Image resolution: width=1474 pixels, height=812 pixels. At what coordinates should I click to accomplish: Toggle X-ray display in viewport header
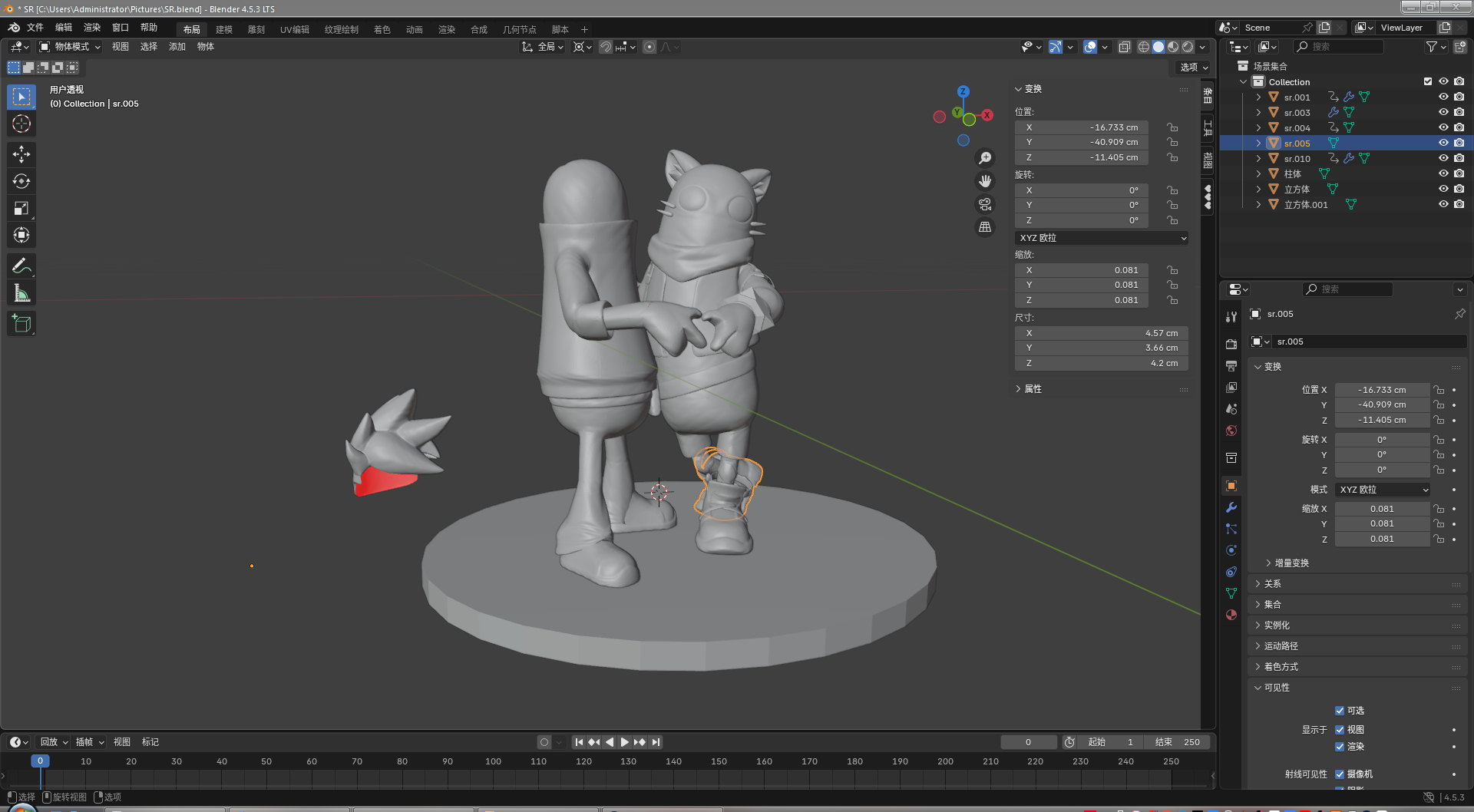1124,47
